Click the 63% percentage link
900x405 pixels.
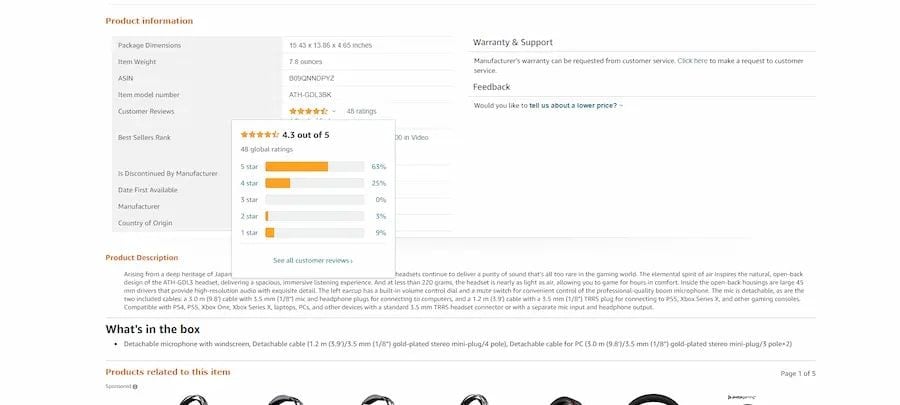point(379,167)
